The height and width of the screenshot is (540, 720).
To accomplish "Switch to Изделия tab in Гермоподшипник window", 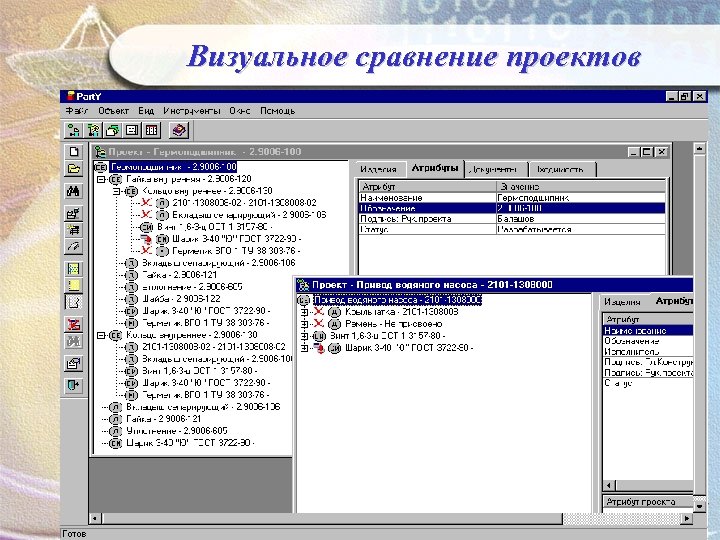I will (378, 169).
